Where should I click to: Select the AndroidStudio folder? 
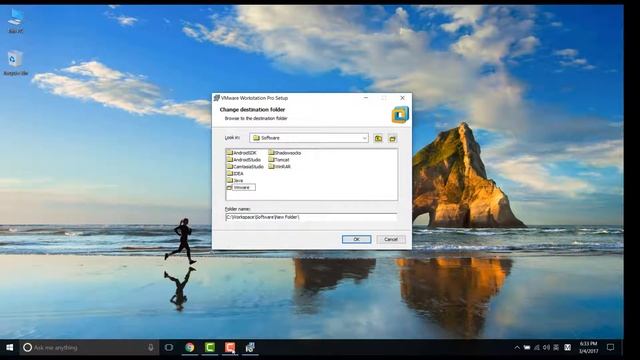244,160
